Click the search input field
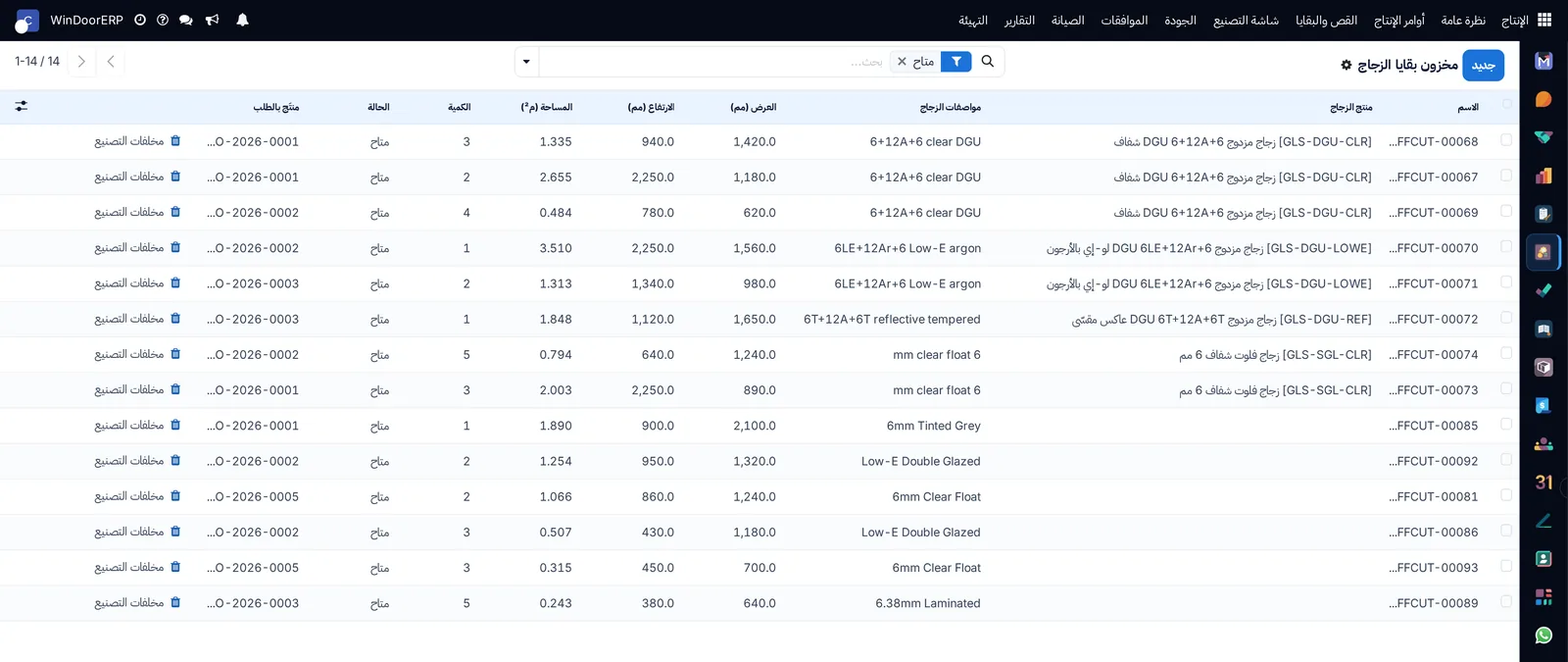 coord(713,62)
